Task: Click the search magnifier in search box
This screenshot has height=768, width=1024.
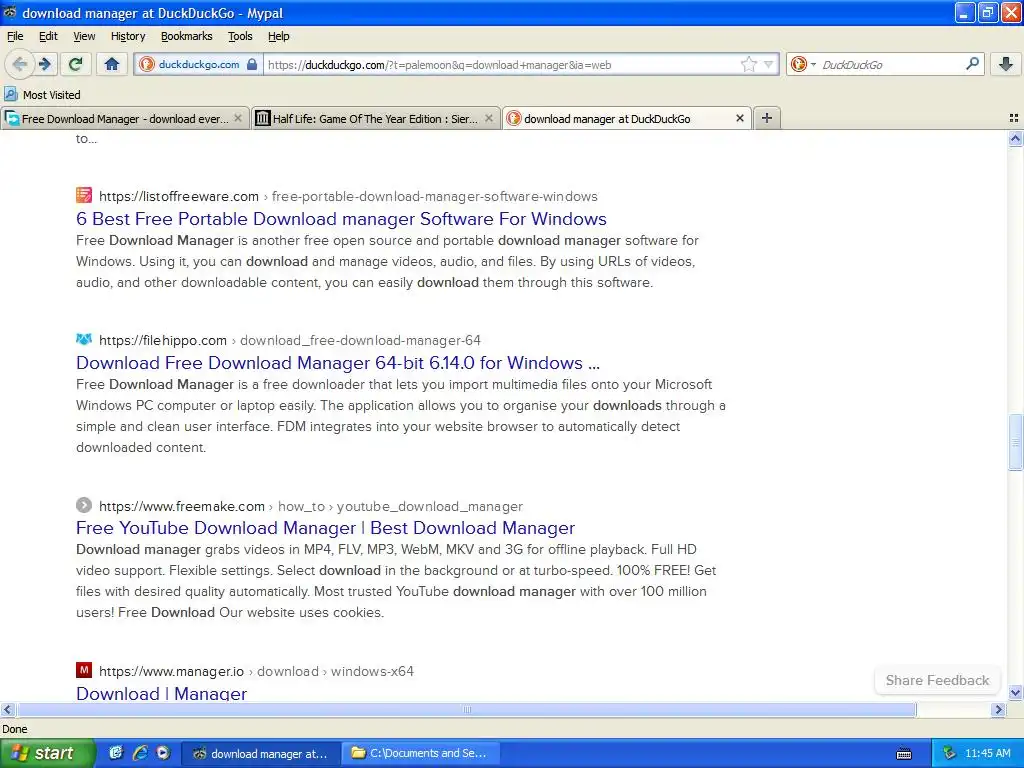Action: 972,63
